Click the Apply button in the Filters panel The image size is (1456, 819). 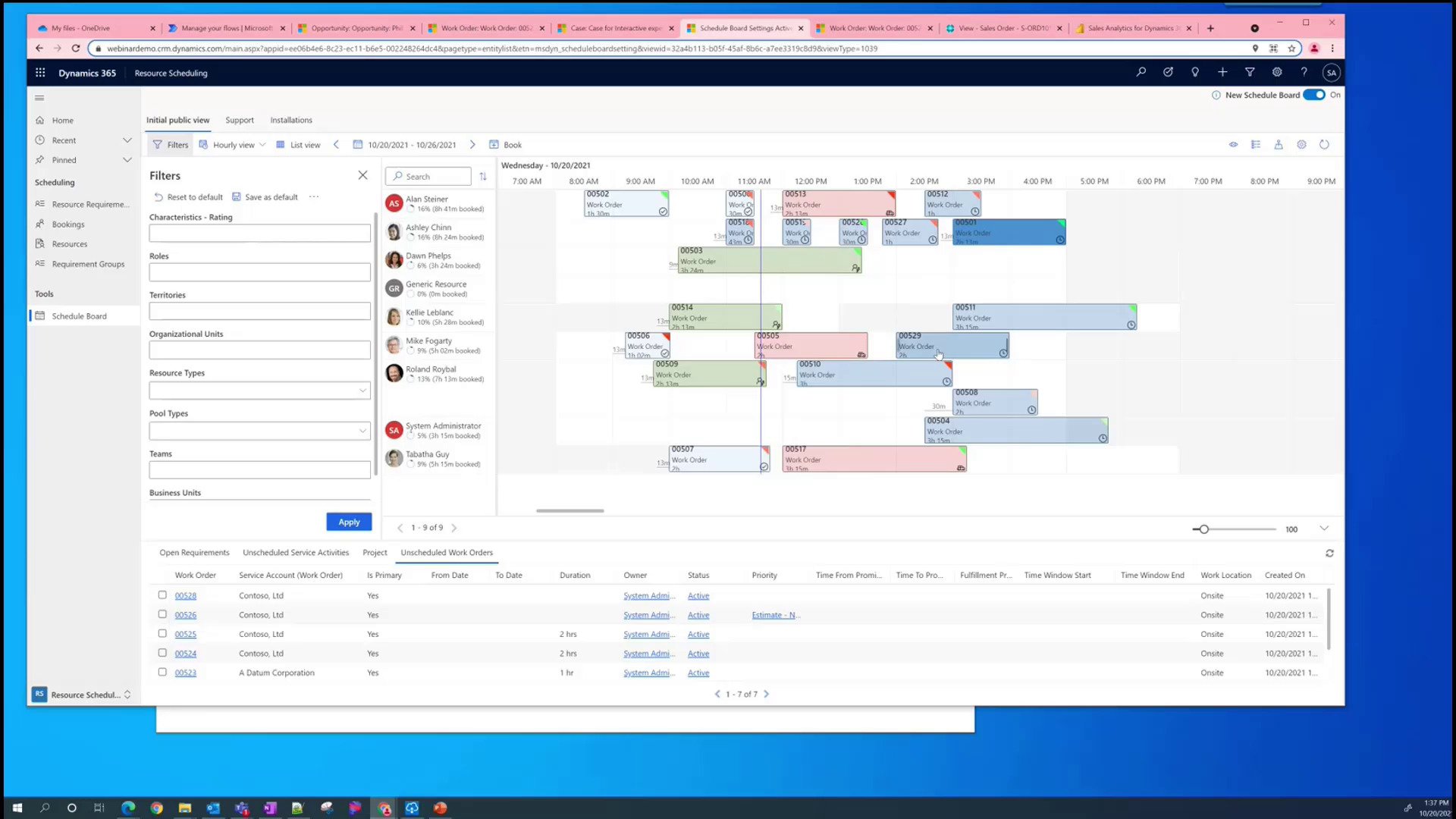click(x=348, y=522)
